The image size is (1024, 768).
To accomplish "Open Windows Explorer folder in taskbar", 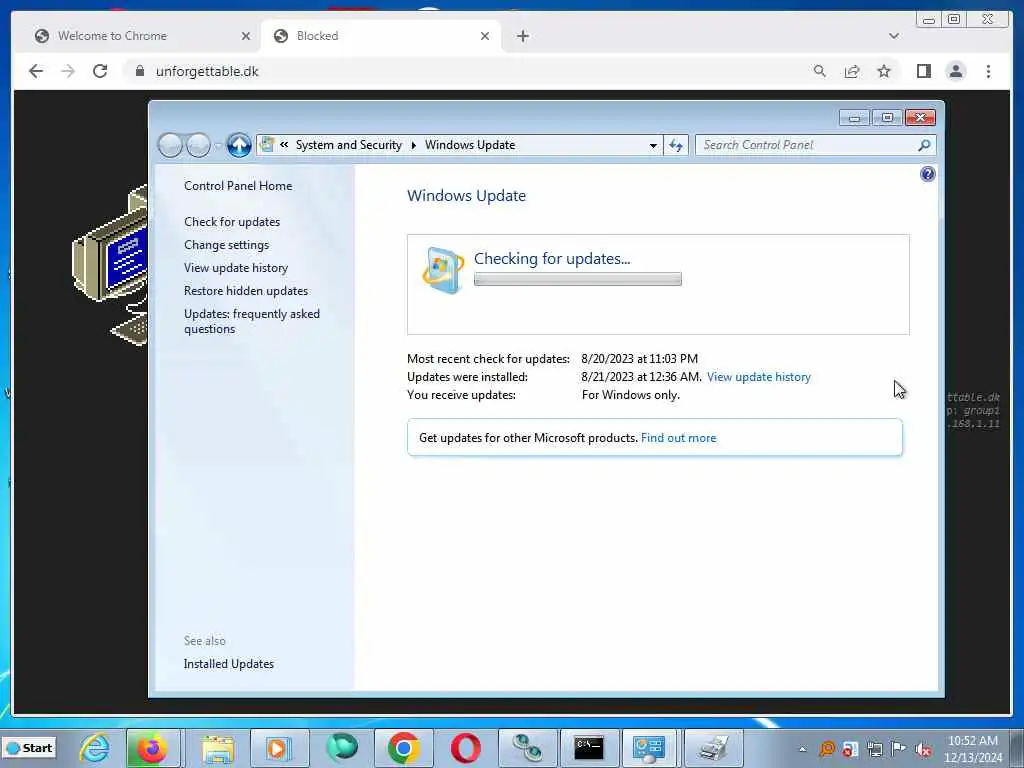I will pyautogui.click(x=217, y=748).
